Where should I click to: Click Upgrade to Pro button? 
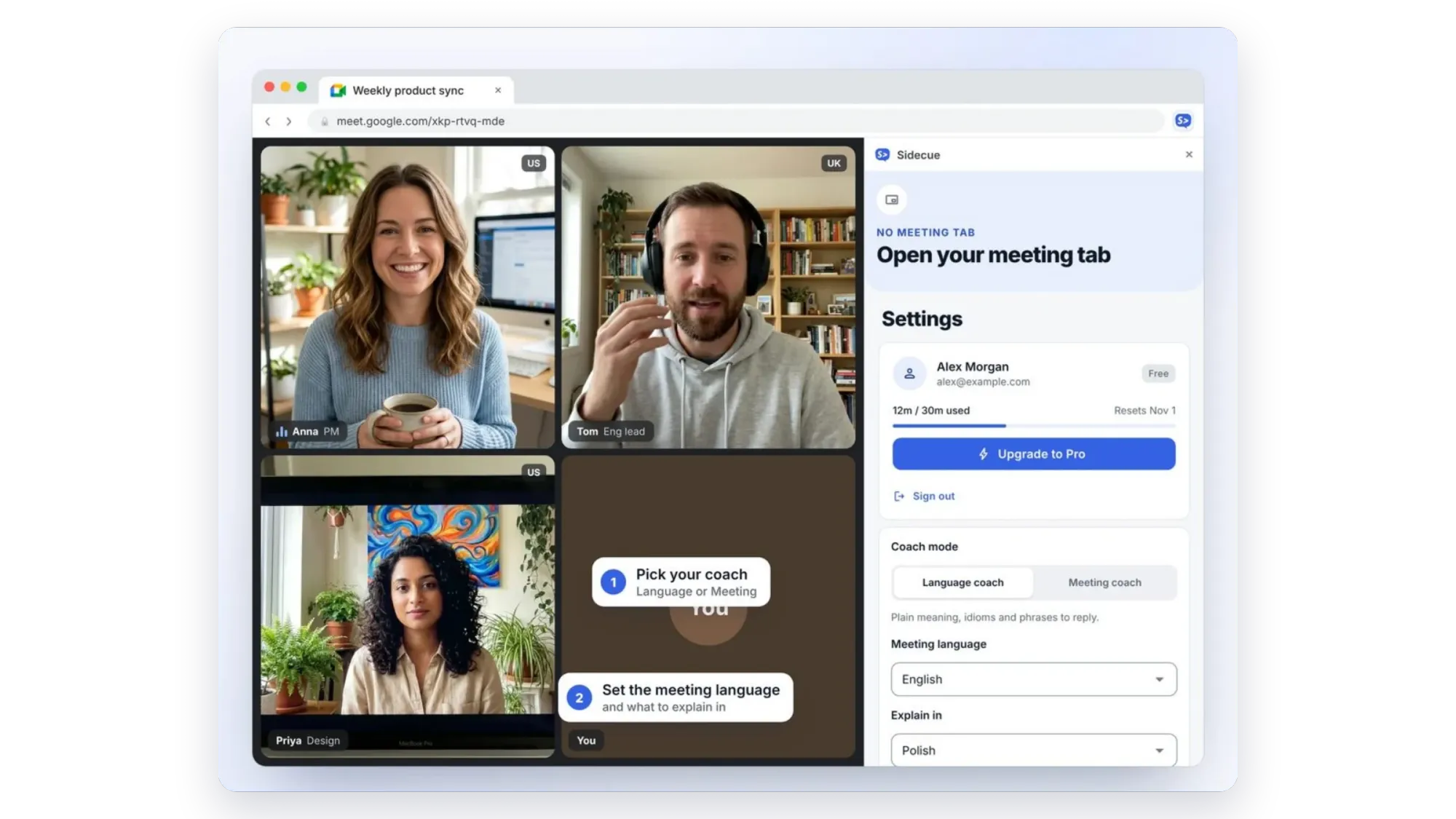coord(1034,454)
